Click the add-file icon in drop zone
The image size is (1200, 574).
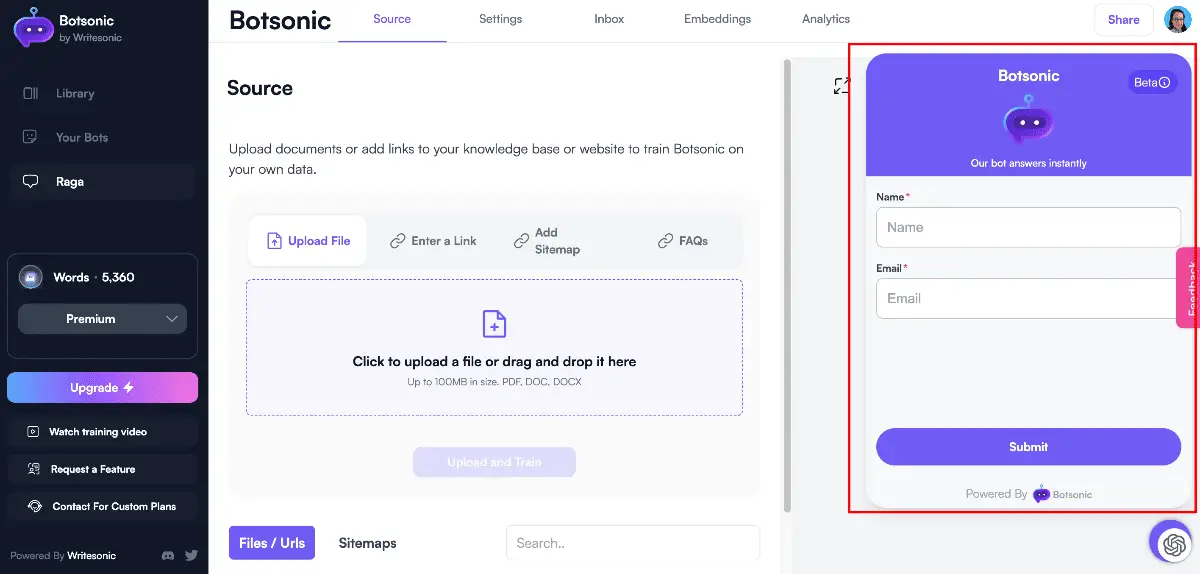(x=494, y=323)
